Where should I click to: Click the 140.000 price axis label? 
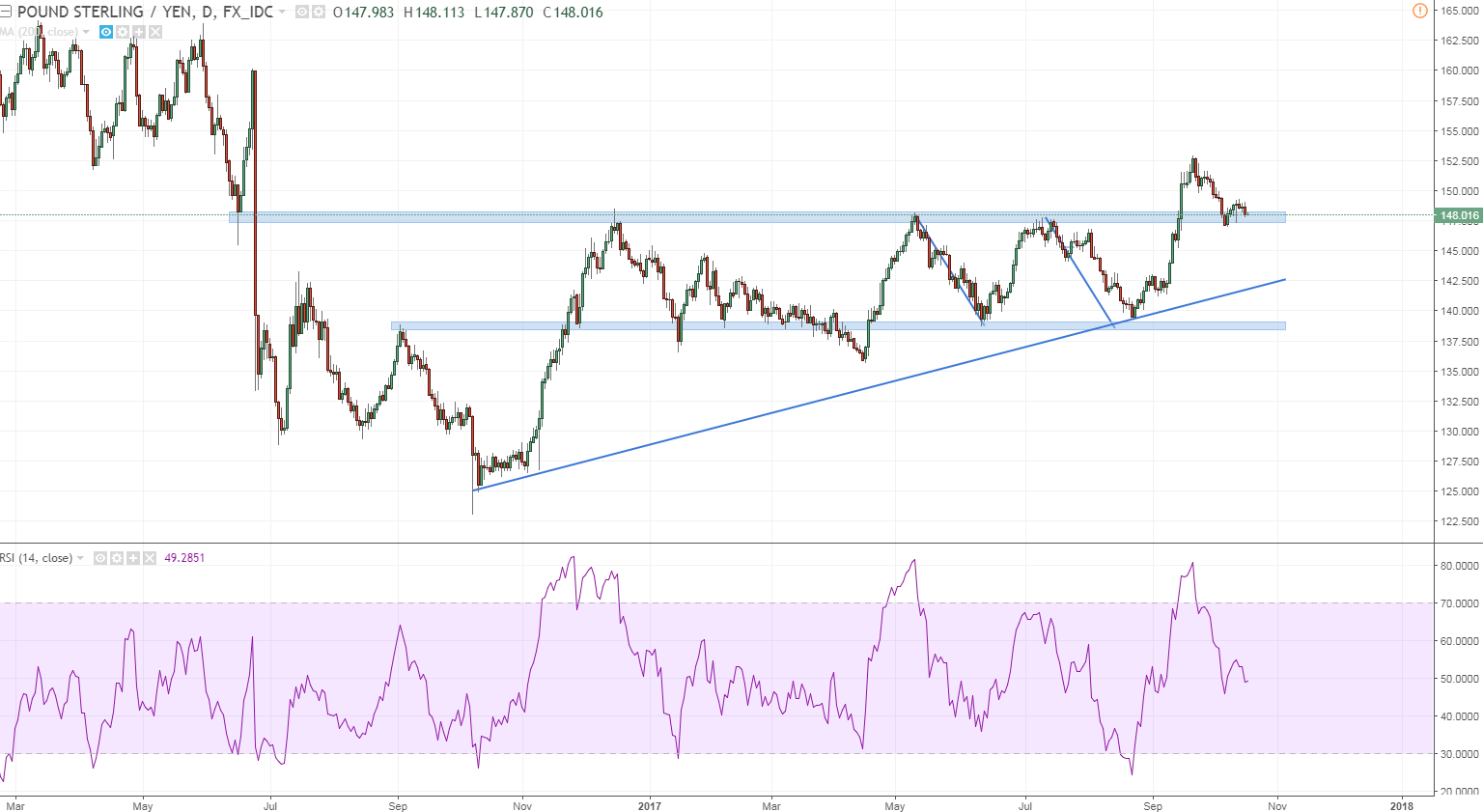tap(1459, 311)
